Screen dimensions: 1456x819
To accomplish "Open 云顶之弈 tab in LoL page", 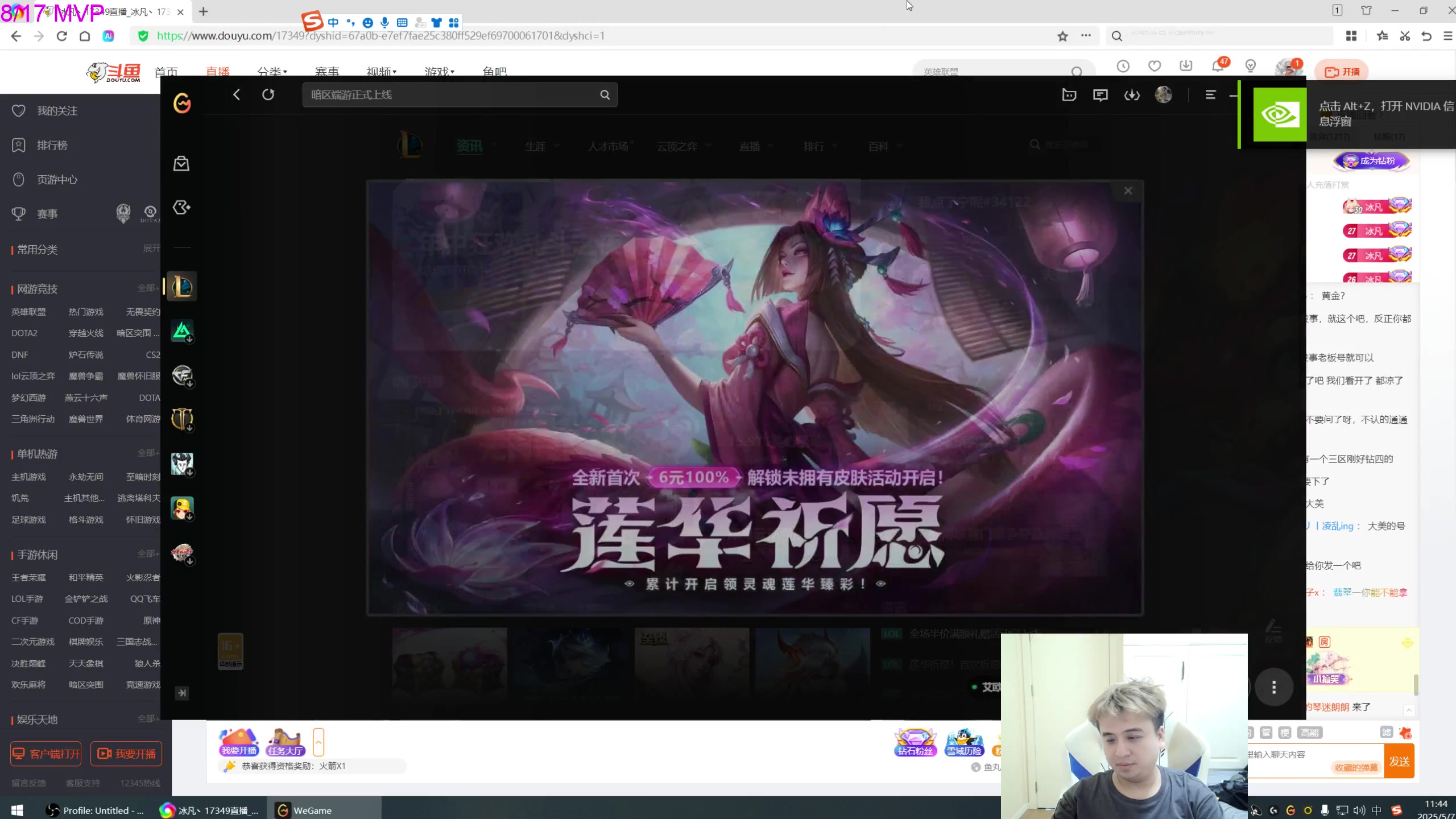I will (677, 146).
